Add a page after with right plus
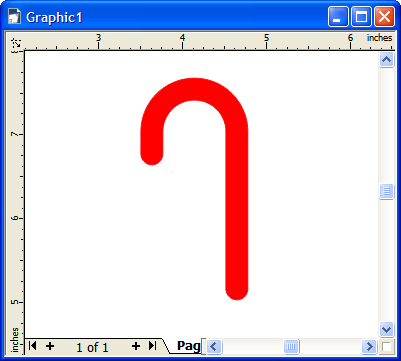This screenshot has height=361, width=401. point(135,346)
